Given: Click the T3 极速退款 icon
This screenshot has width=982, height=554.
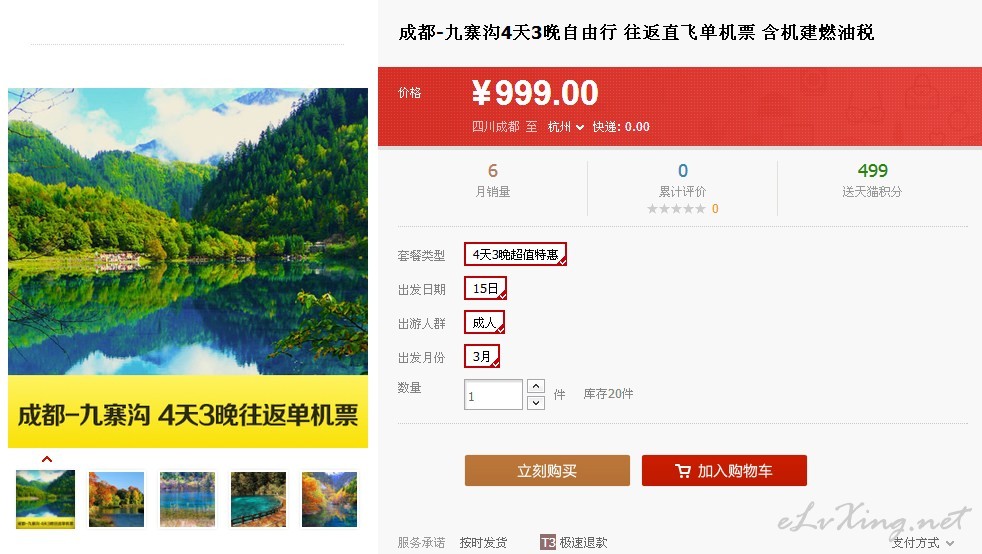Looking at the screenshot, I should coord(547,542).
